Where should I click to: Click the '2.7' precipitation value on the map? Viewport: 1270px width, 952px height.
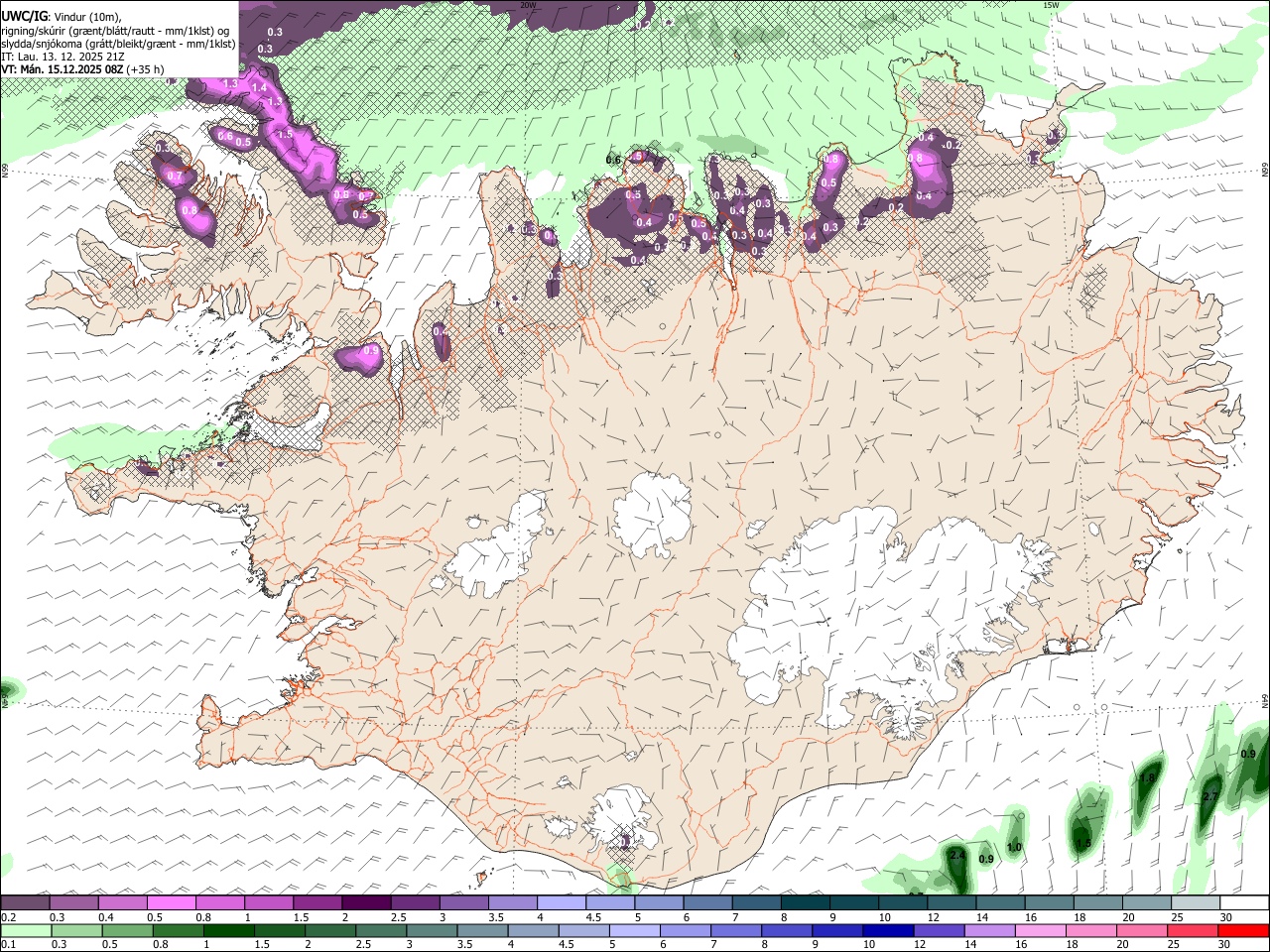click(x=1210, y=796)
